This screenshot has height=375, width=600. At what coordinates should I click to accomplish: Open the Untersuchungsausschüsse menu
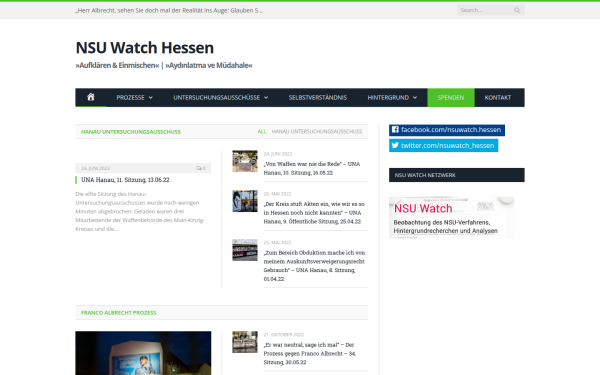pos(221,98)
